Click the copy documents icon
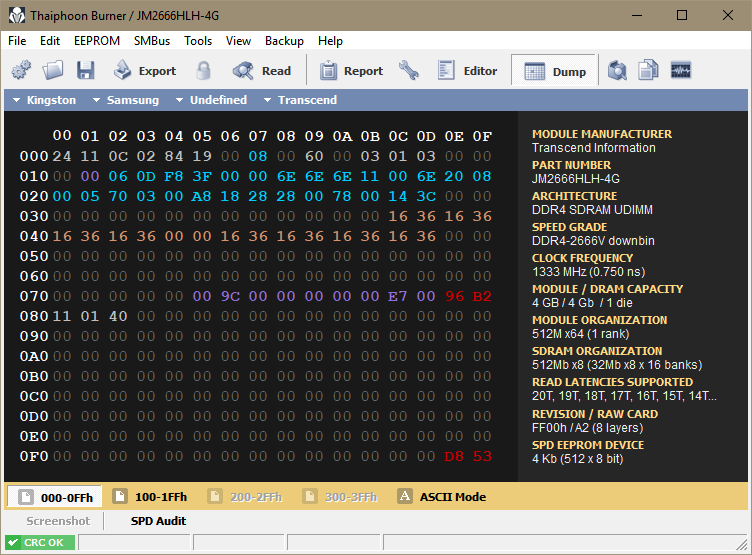 (648, 71)
